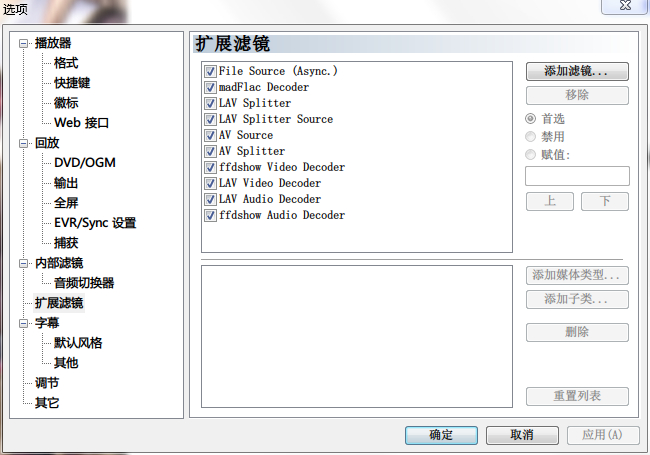This screenshot has width=650, height=455.
Task: Open the 音频切换器 settings page
Action: [x=84, y=283]
